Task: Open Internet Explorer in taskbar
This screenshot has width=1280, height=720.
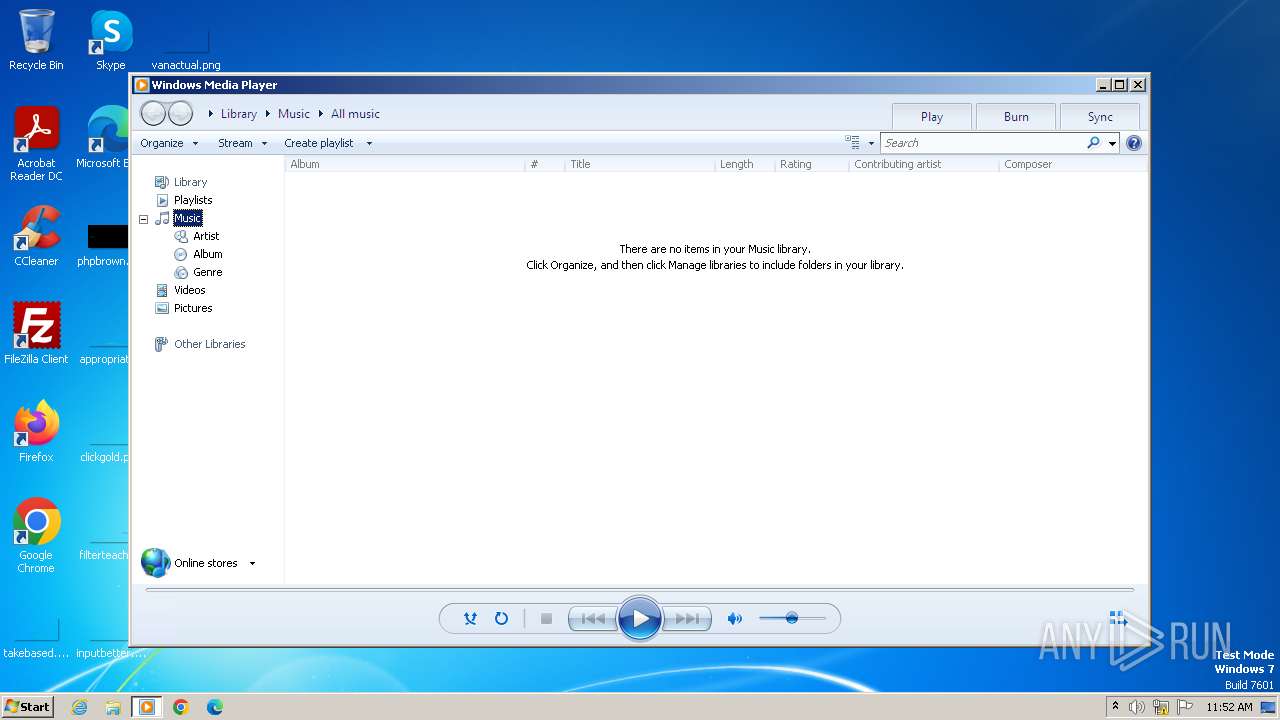Action: click(x=80, y=707)
